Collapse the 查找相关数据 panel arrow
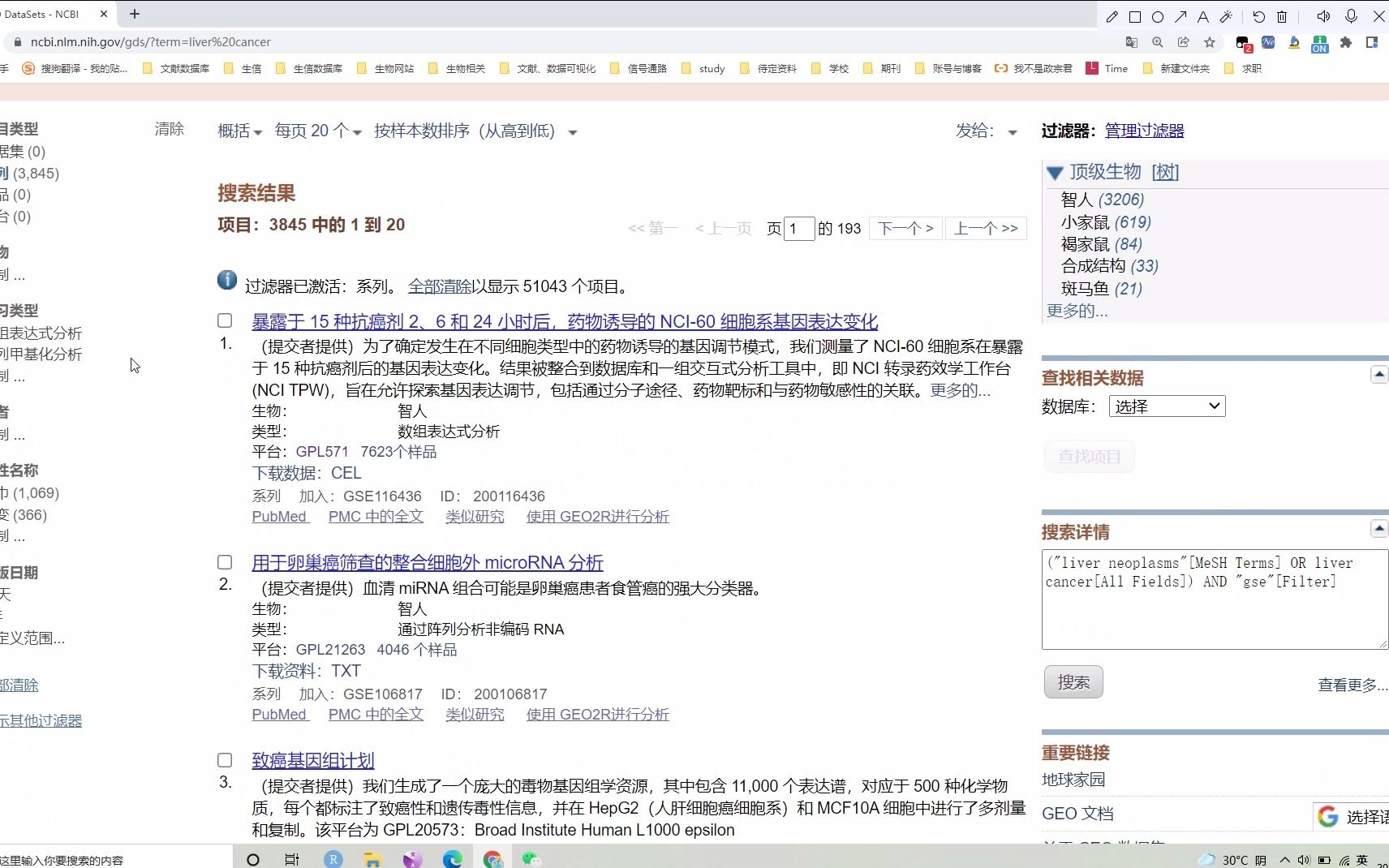Image resolution: width=1389 pixels, height=868 pixels. click(1378, 374)
